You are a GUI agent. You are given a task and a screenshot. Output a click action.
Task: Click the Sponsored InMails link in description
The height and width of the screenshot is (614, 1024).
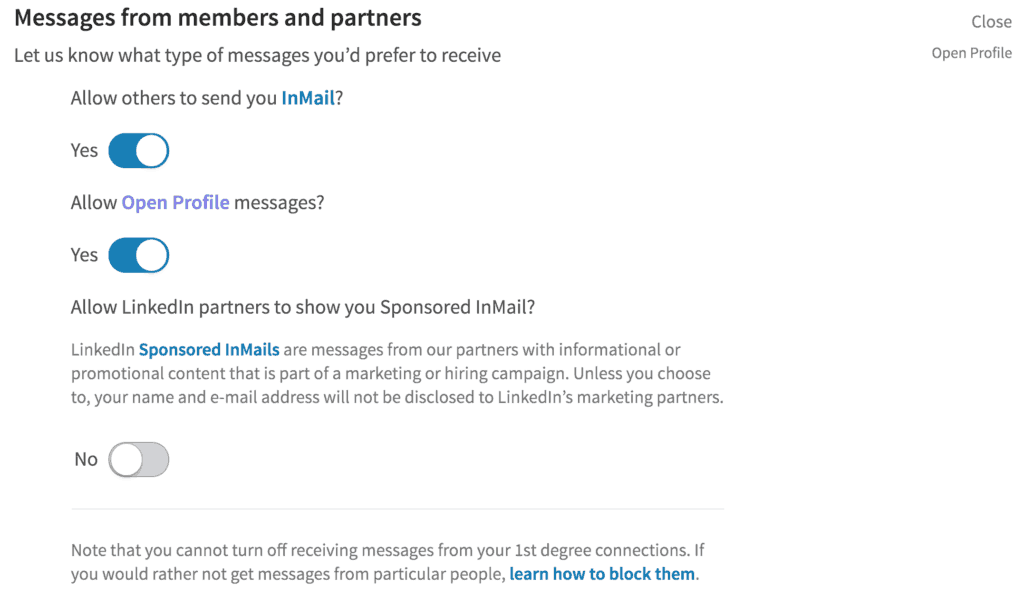pos(208,349)
